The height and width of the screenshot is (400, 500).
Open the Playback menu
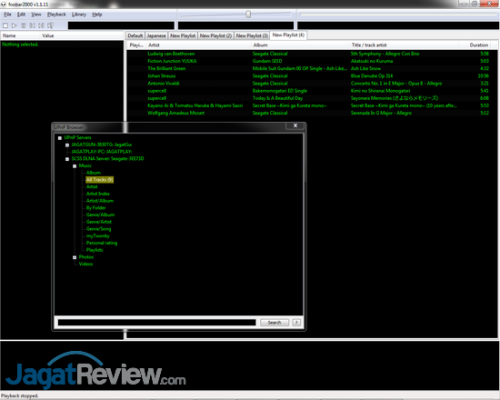coord(56,14)
